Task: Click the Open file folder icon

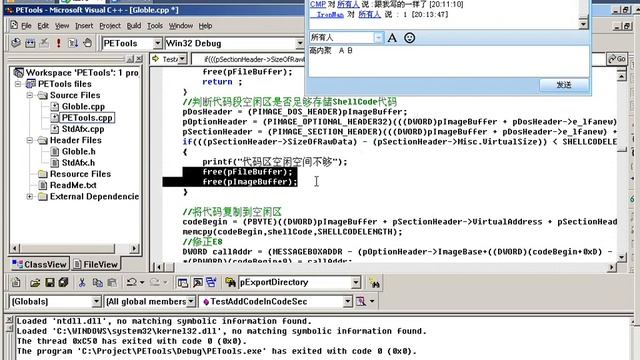Action: pyautogui.click(x=35, y=282)
